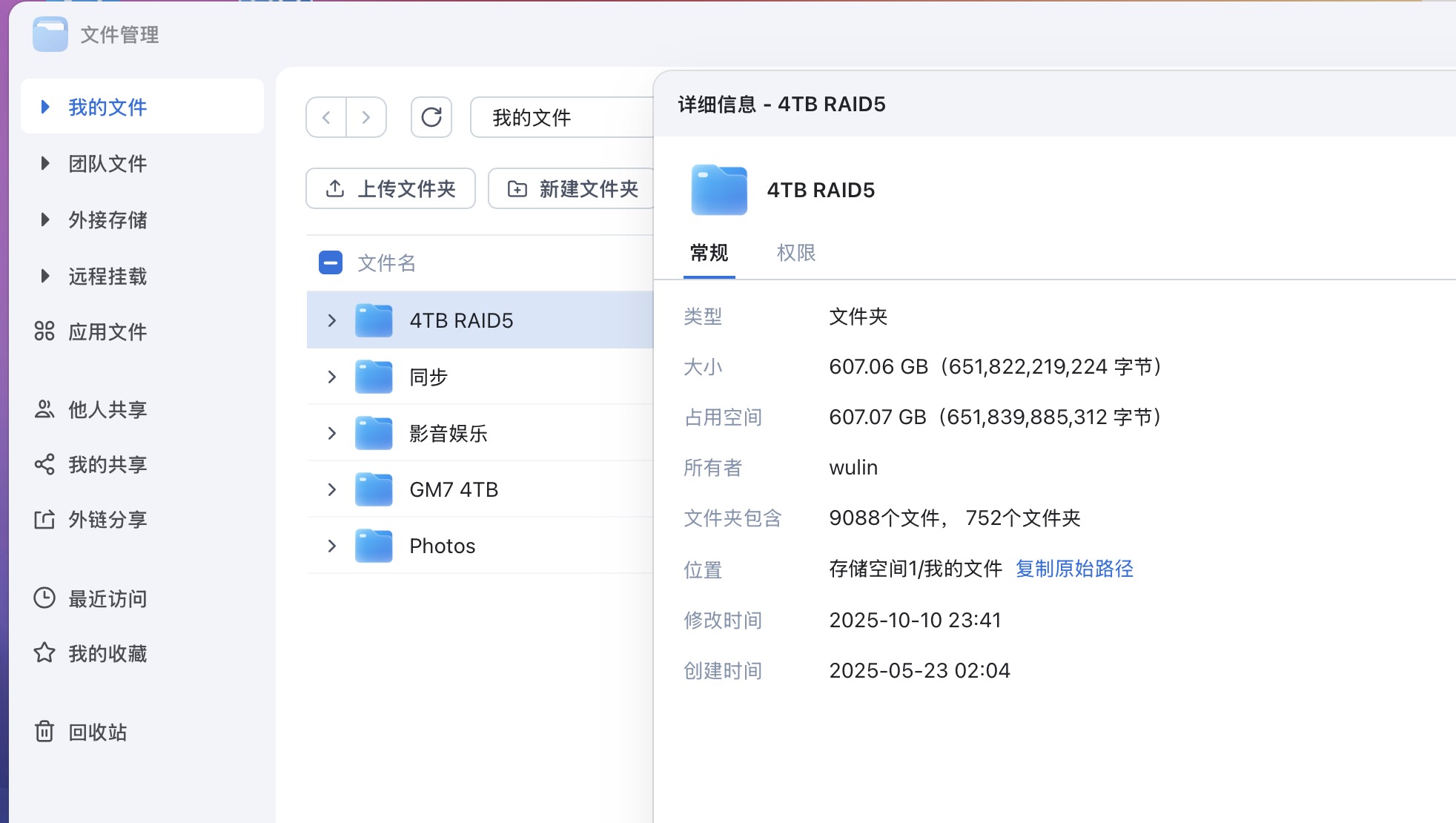Open 他人共享 shared by others
1456x823 pixels.
click(x=107, y=409)
